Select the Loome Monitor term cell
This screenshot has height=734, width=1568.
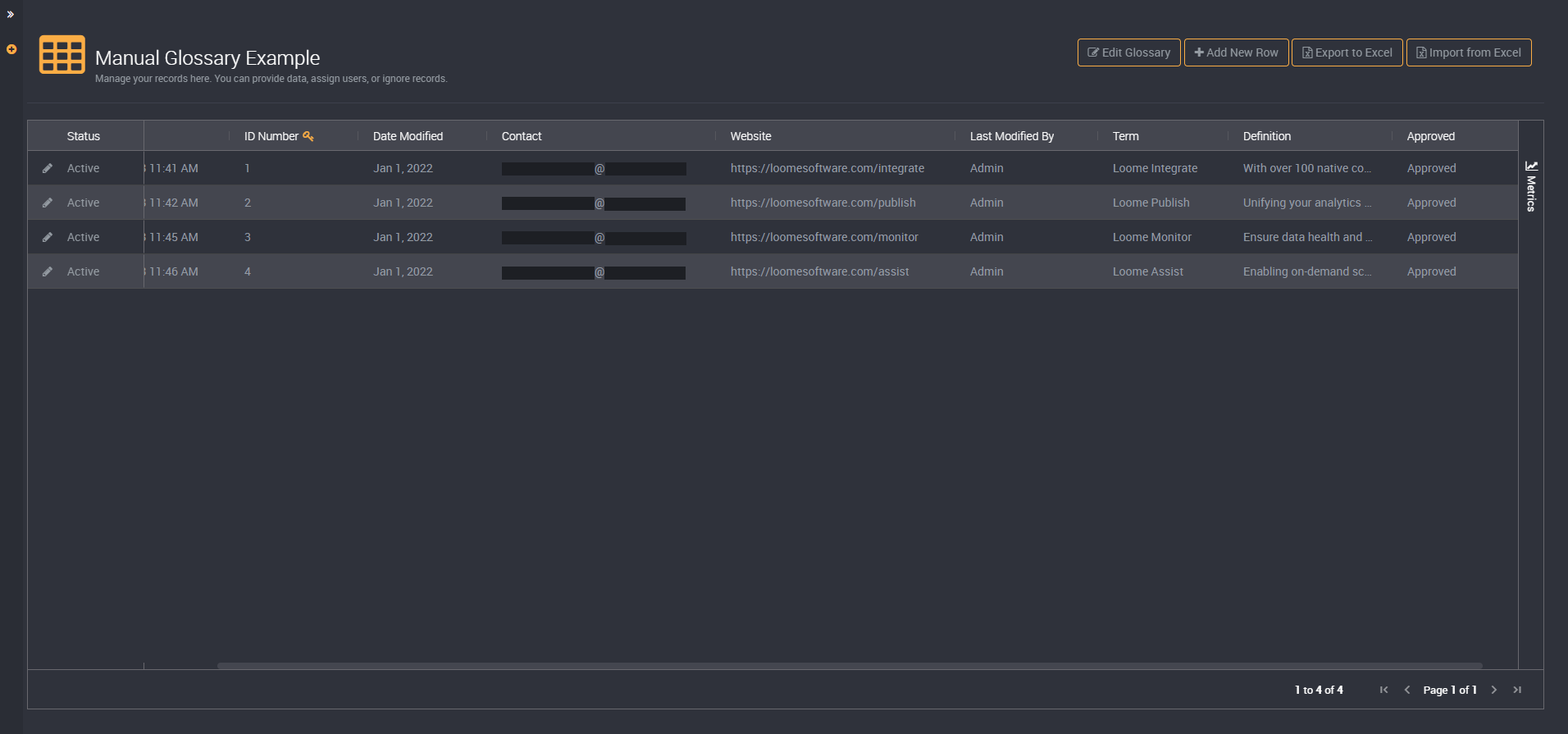[1152, 237]
